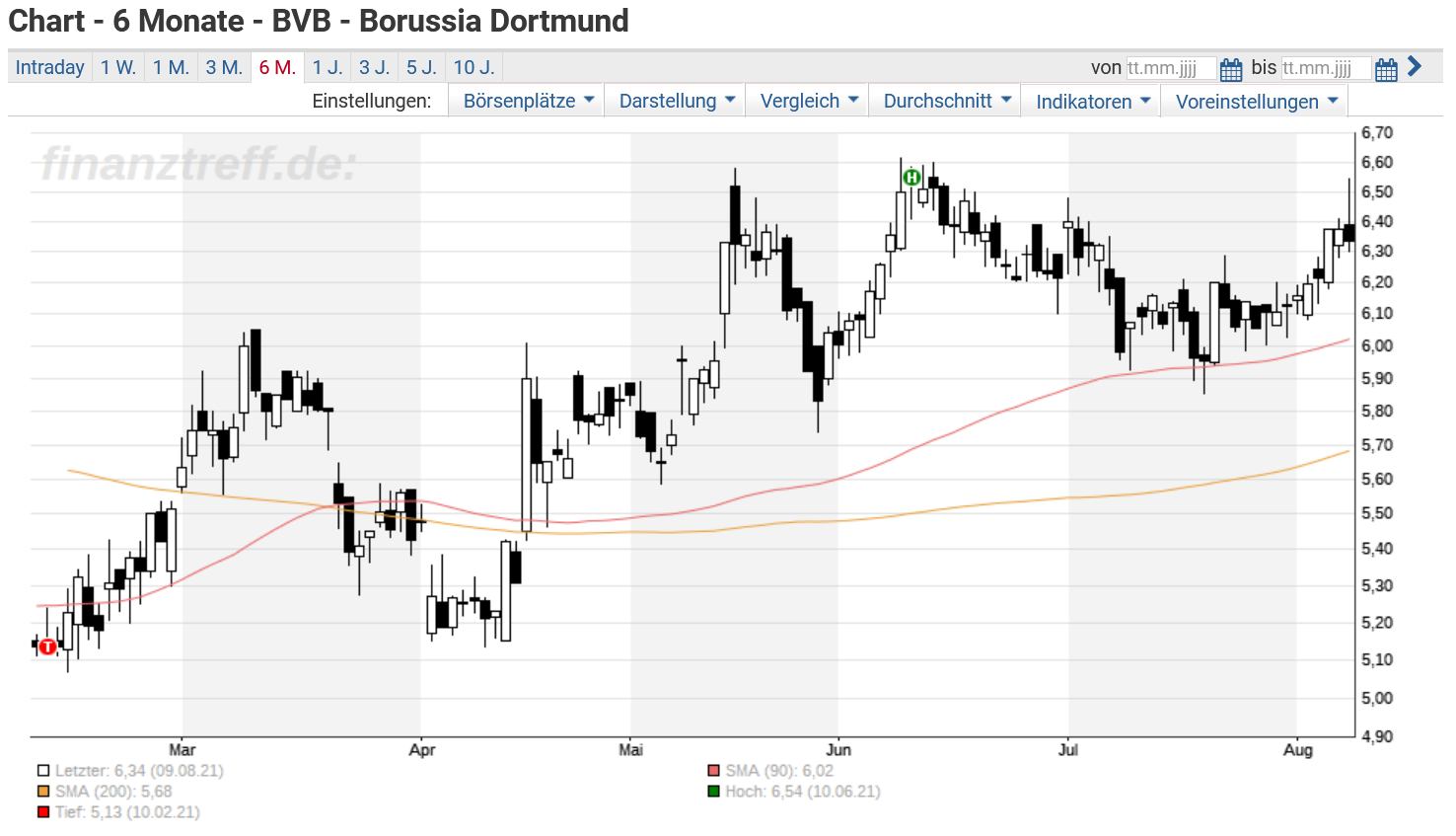
Task: Click the 6,70 price axis label
Action: tap(1377, 132)
